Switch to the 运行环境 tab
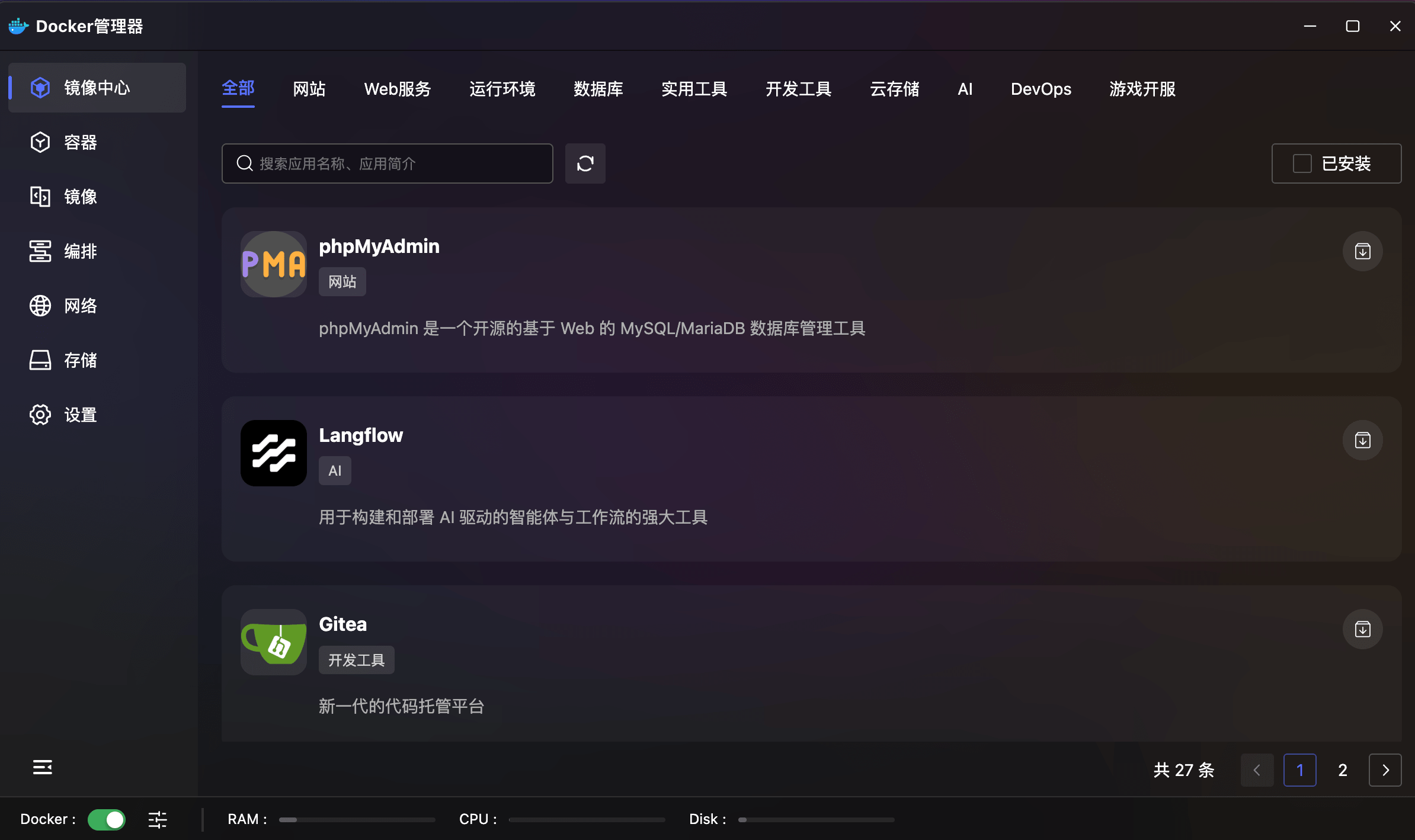The height and width of the screenshot is (840, 1415). tap(502, 89)
